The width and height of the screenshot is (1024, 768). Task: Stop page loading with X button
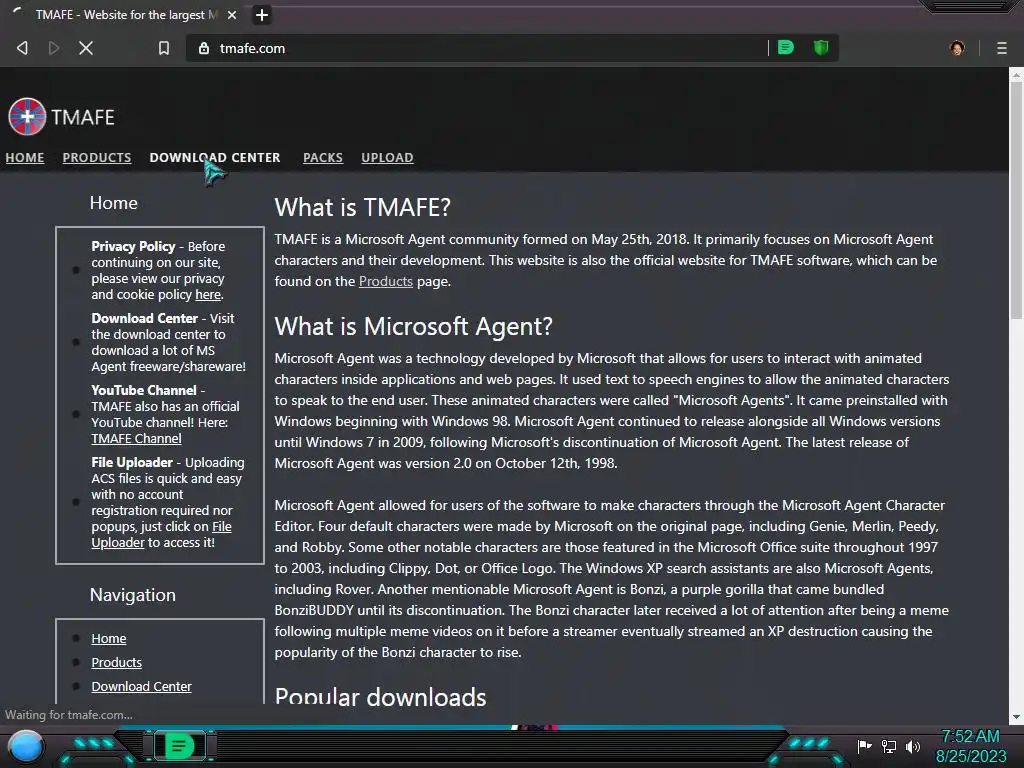[x=86, y=48]
